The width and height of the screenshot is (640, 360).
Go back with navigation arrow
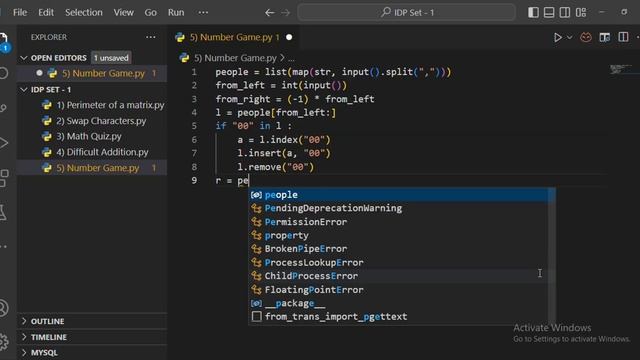pos(269,13)
